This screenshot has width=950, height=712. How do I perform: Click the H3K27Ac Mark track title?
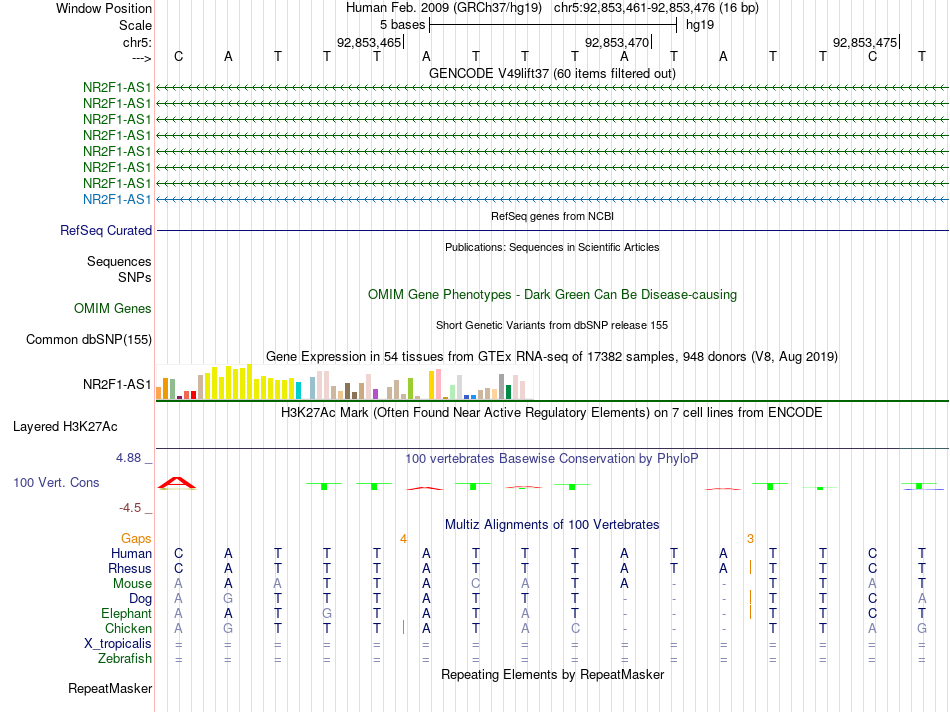point(552,413)
